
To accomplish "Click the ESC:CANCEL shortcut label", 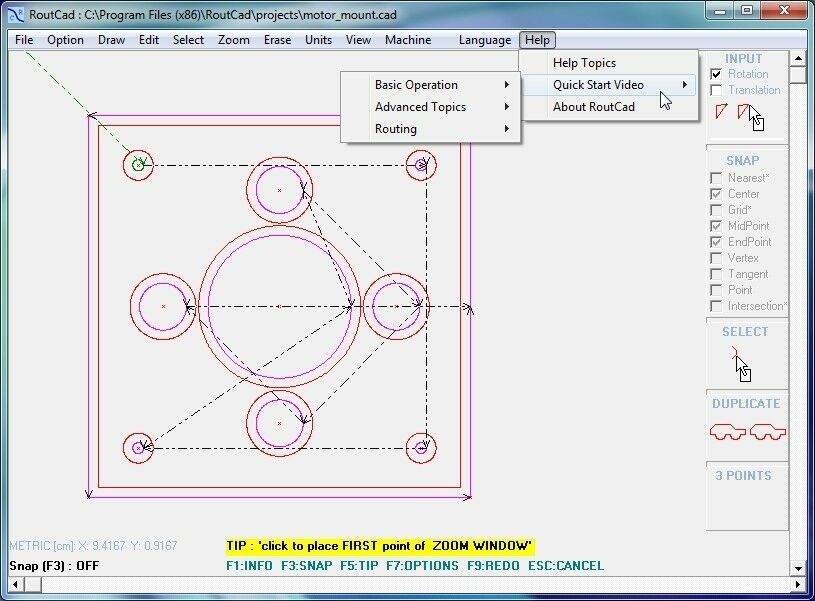I will point(566,566).
